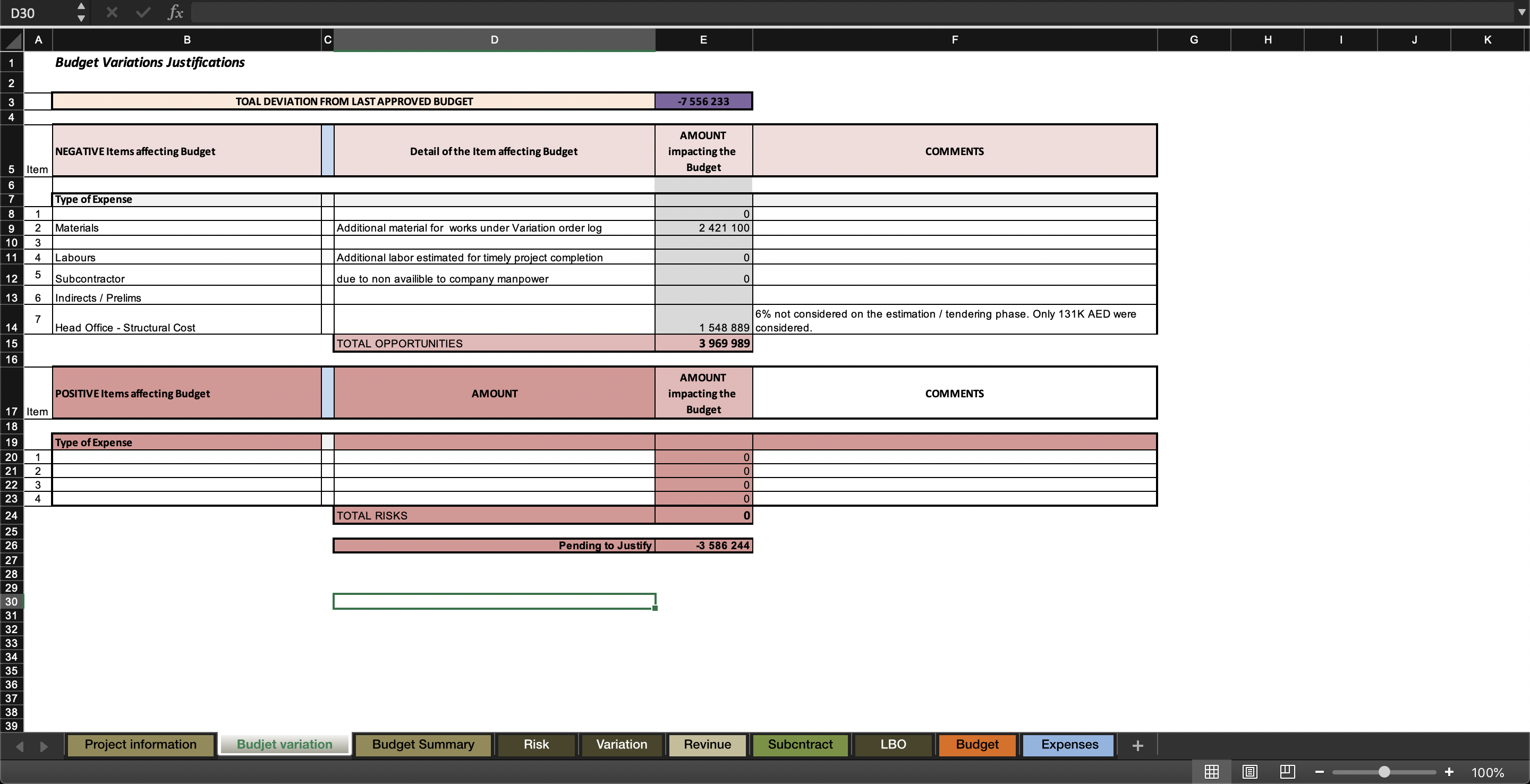Switch to Page Break Preview icon
Image resolution: width=1530 pixels, height=784 pixels.
click(x=1287, y=772)
